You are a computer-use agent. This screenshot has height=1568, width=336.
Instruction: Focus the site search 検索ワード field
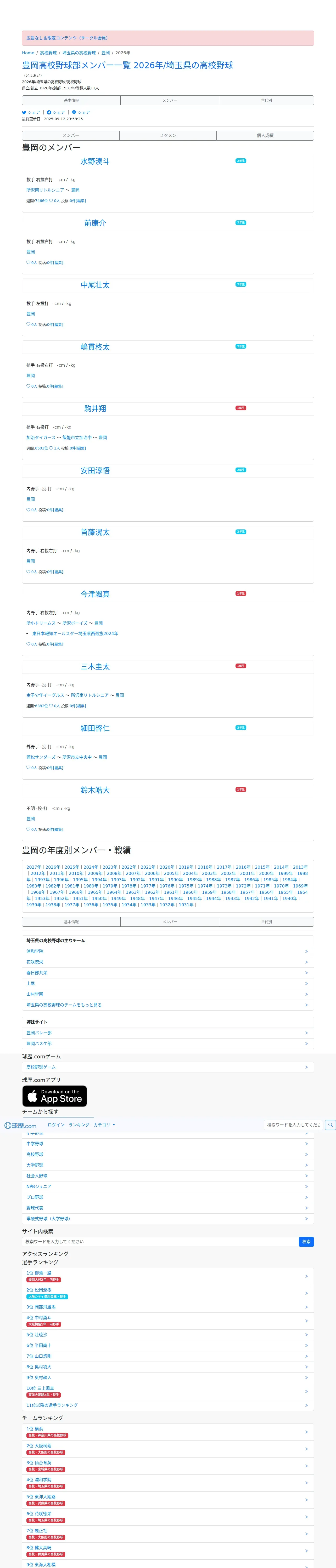tap(160, 1242)
